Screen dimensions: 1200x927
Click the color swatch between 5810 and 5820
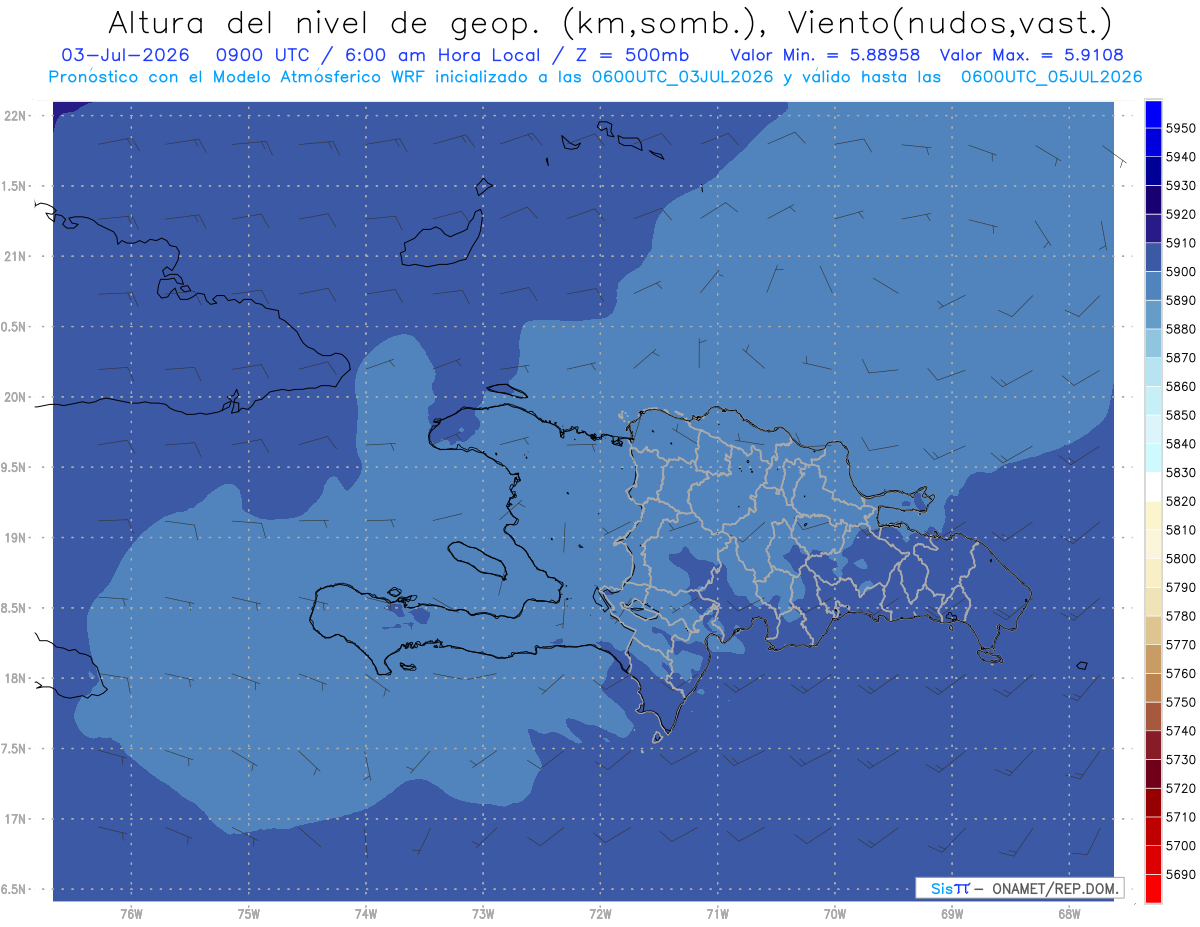click(1152, 516)
